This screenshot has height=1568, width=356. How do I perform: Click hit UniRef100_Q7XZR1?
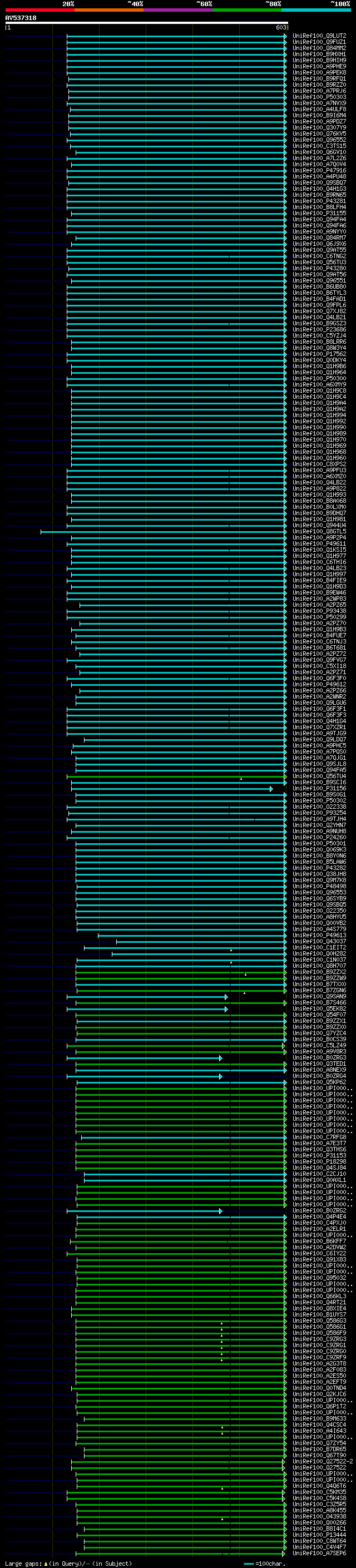tap(319, 728)
